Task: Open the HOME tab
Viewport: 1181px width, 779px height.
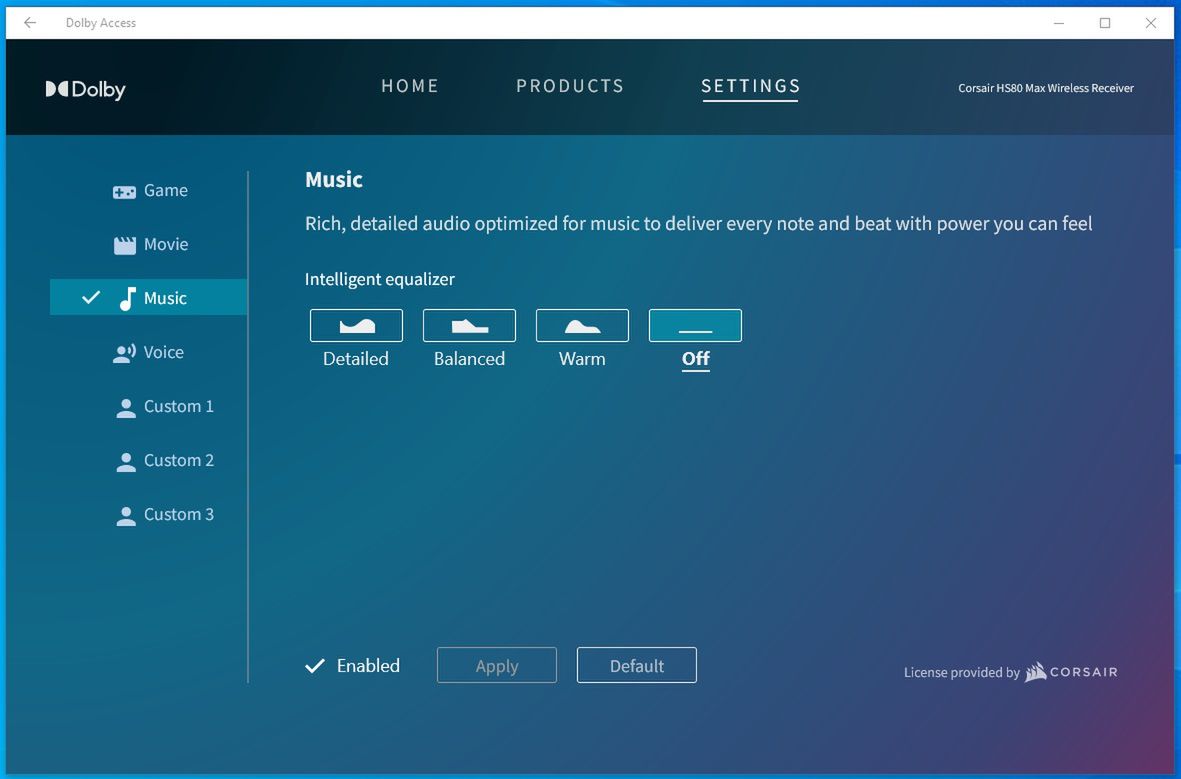Action: (410, 86)
